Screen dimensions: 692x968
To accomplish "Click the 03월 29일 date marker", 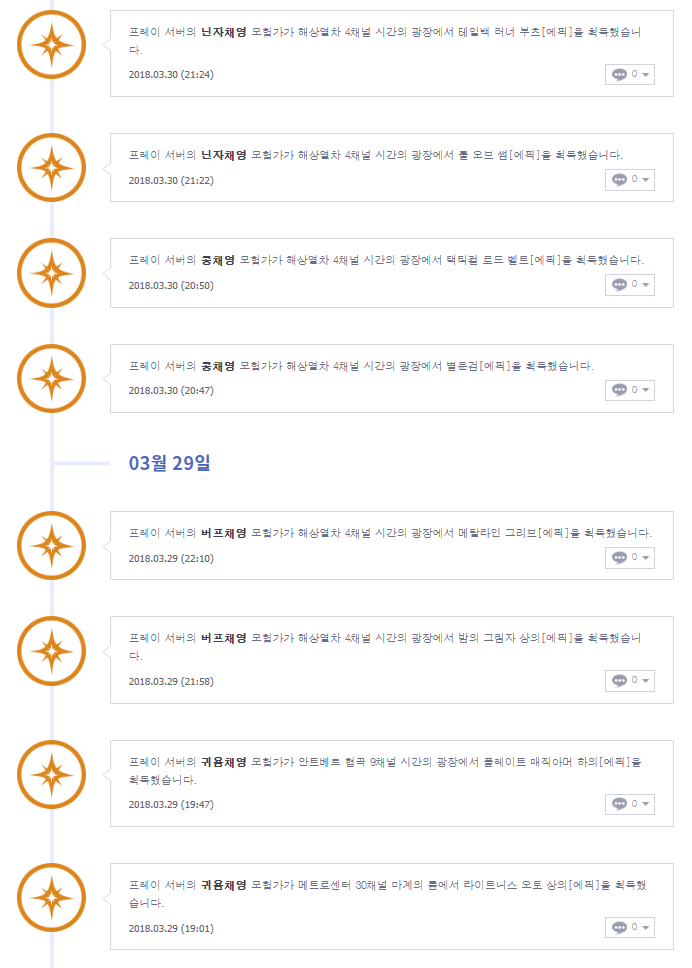I will coord(169,463).
